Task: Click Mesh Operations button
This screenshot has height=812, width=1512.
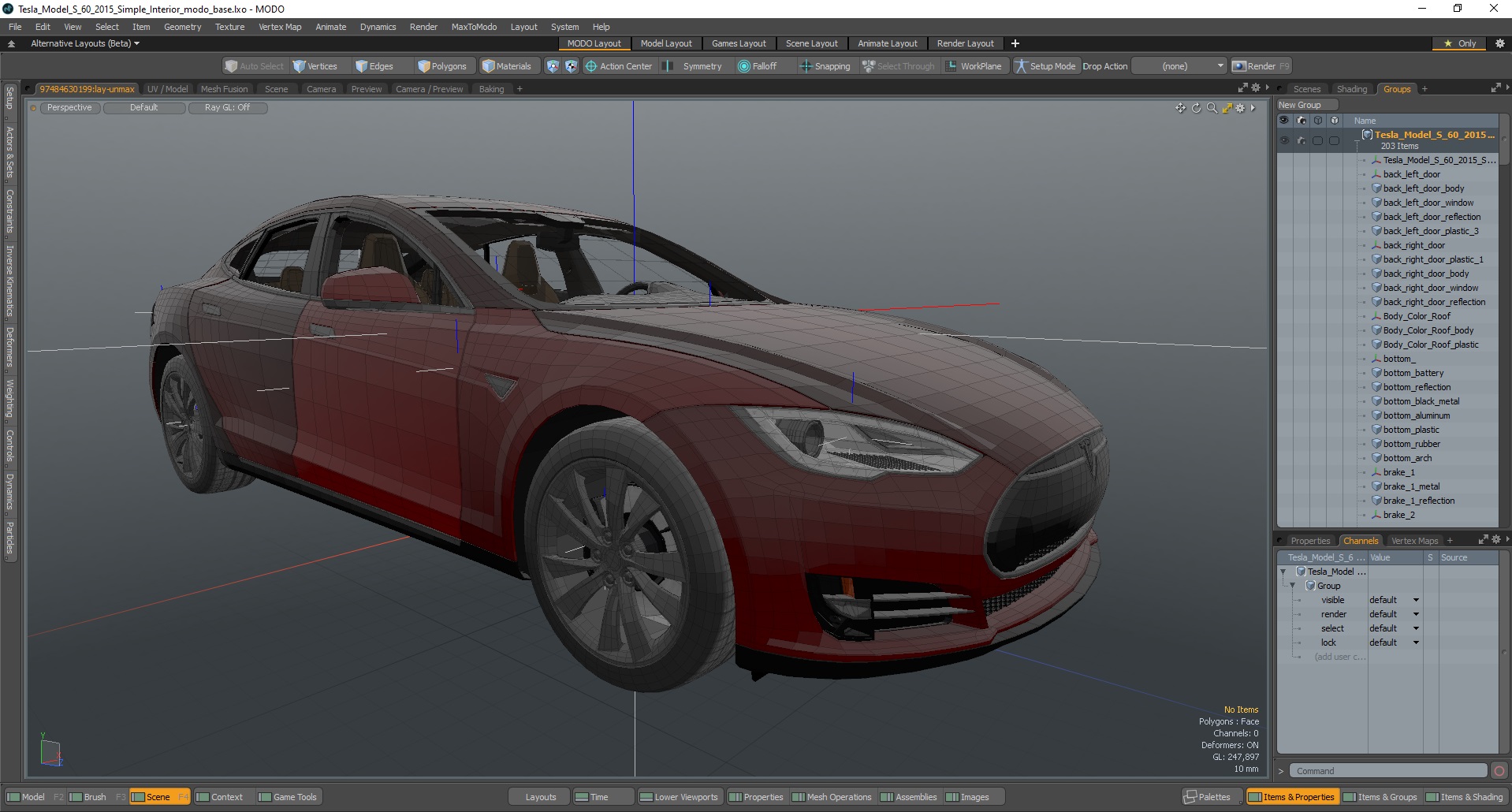Action: [x=832, y=797]
